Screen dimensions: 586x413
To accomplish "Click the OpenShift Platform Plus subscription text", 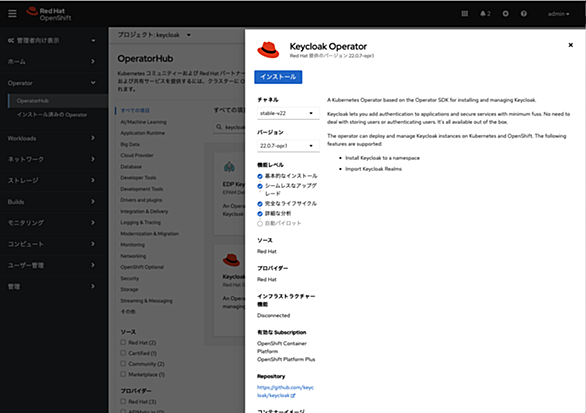I will pyautogui.click(x=286, y=360).
